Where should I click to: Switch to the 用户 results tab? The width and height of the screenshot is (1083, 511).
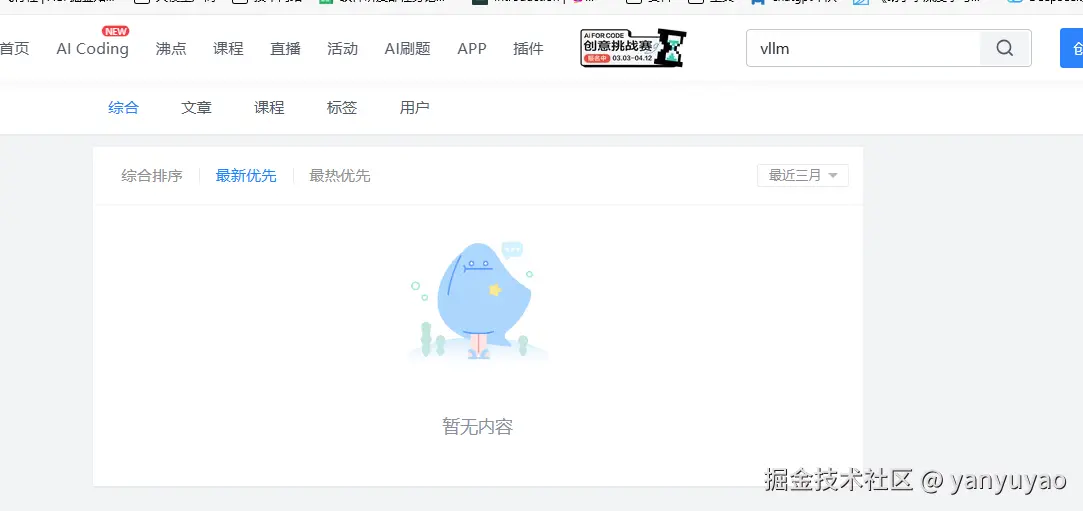click(414, 107)
